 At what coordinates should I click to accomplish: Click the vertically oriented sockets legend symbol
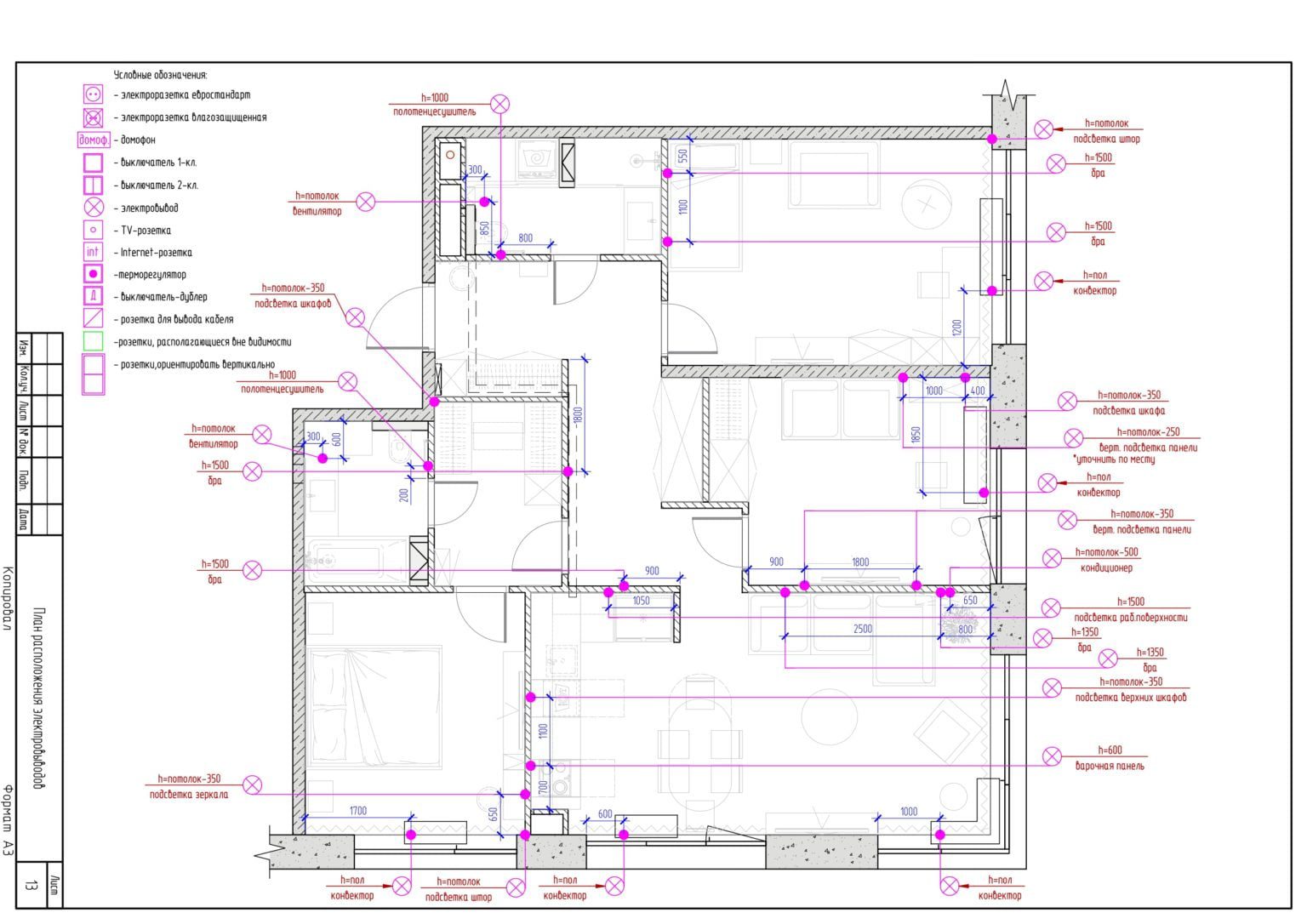point(93,374)
